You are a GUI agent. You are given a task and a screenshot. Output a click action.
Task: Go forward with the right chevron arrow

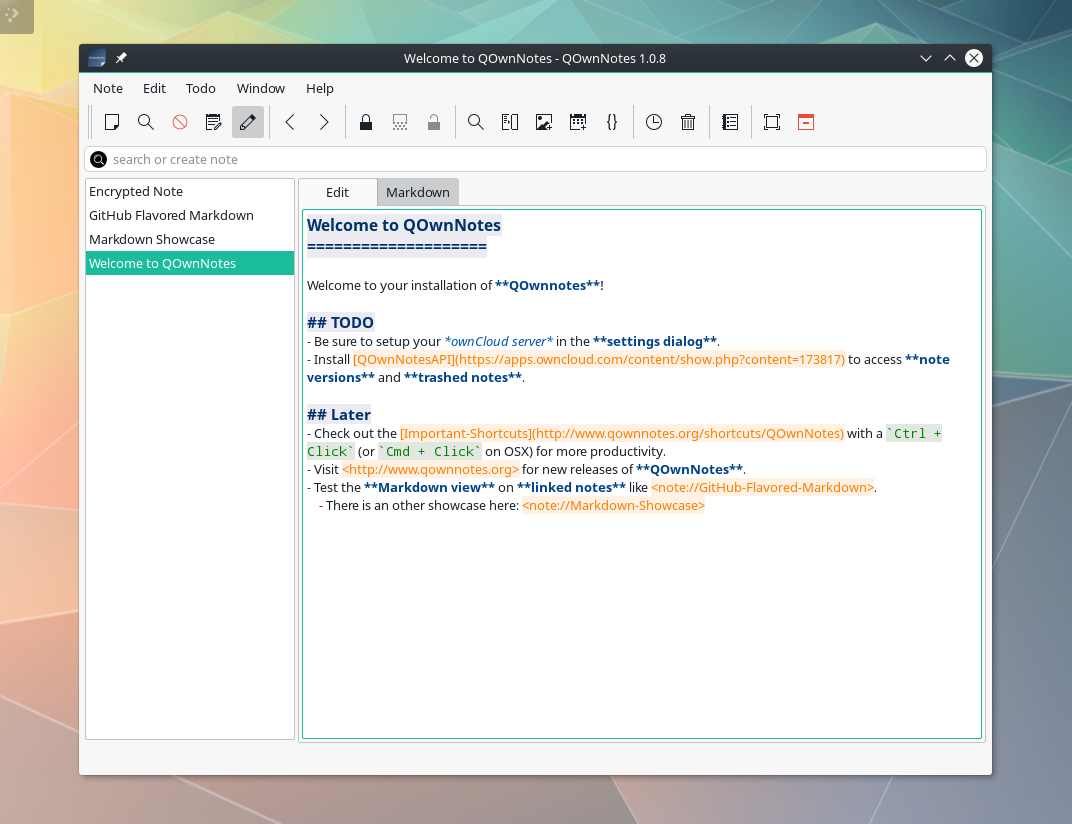324,122
